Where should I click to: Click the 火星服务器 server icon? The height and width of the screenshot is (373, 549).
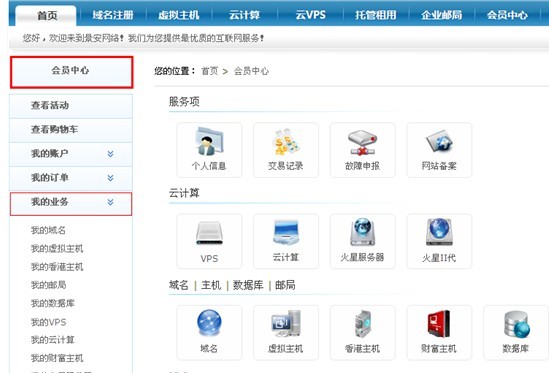click(x=362, y=232)
